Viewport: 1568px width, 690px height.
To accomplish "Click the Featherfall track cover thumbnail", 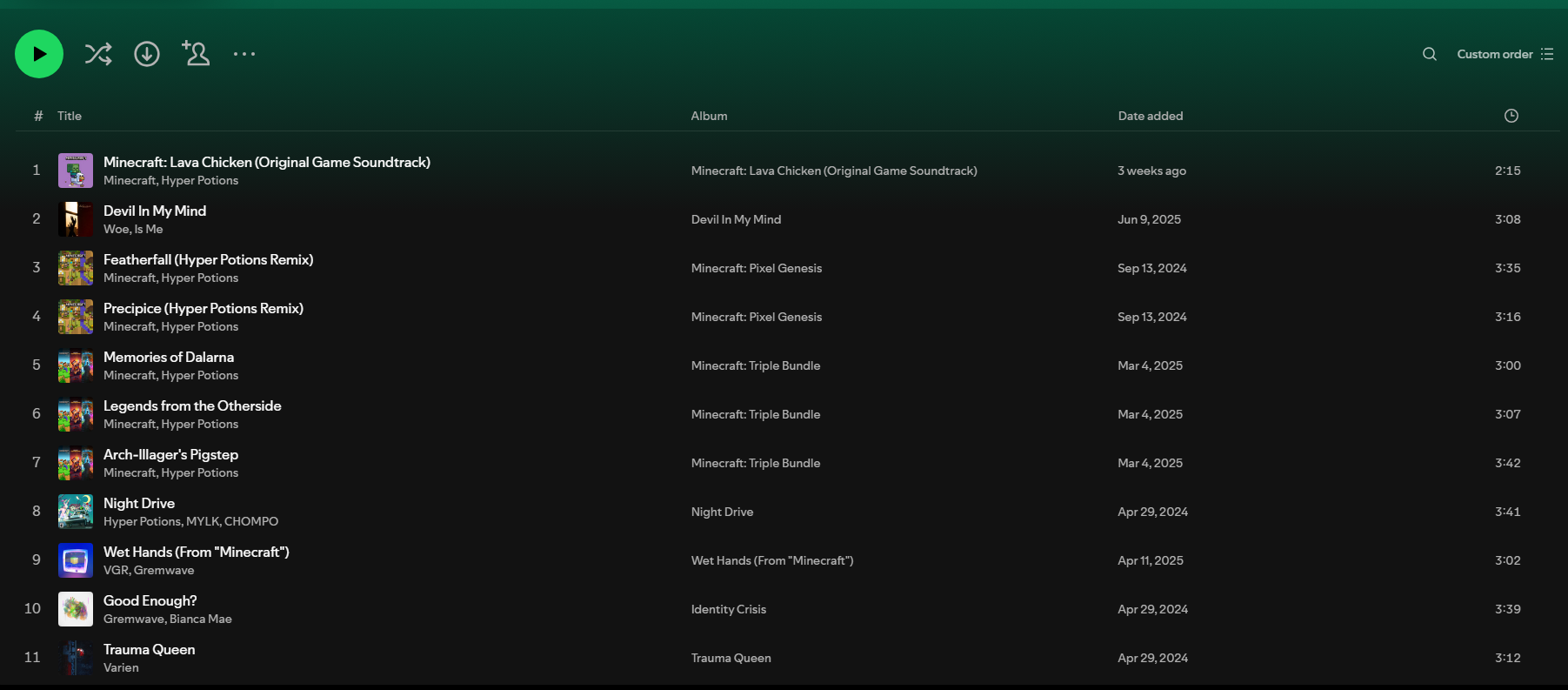I will [x=76, y=268].
